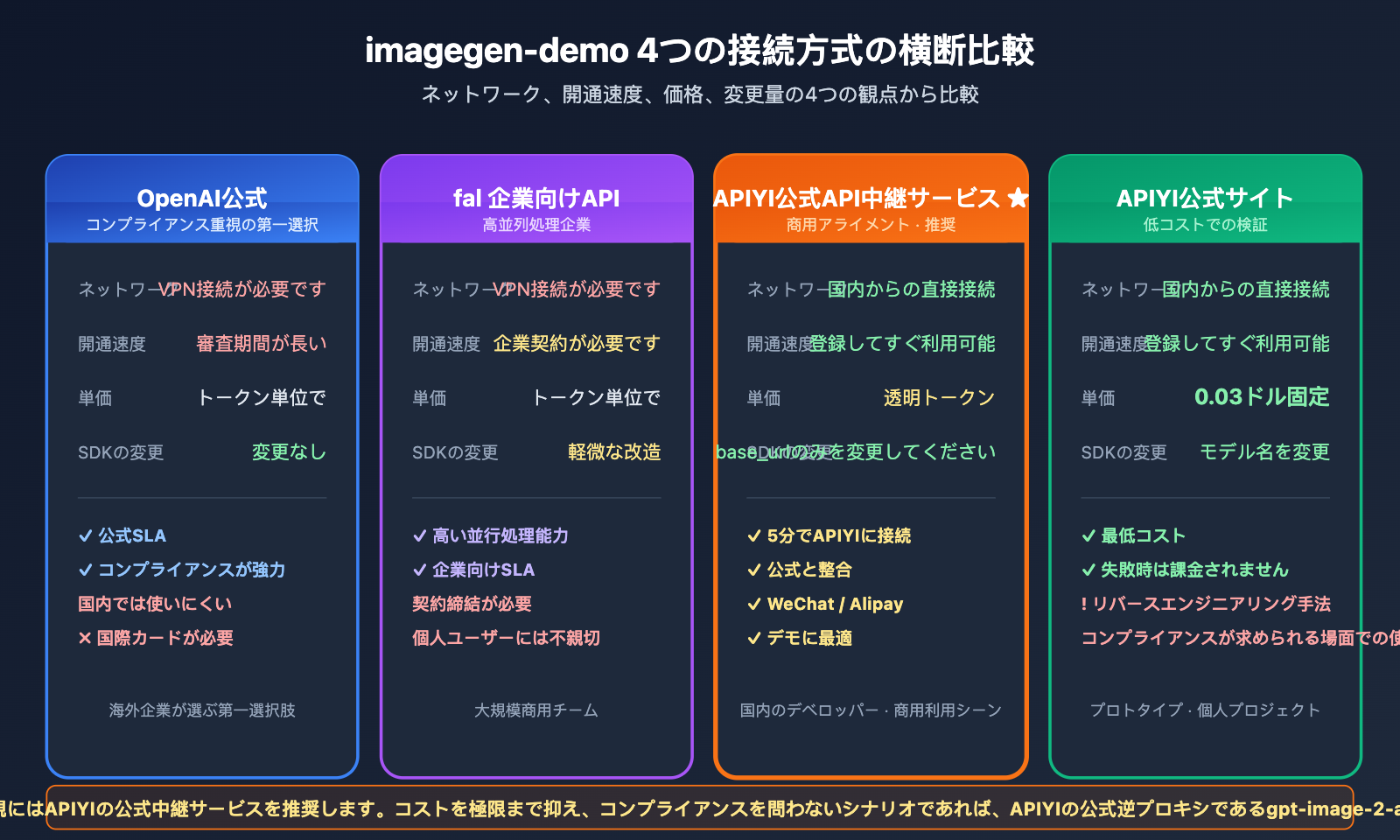Viewport: 1400px width, 840px height.
Task: Click the ✕ icon beside 国際カードが必要
Action: tap(84, 638)
